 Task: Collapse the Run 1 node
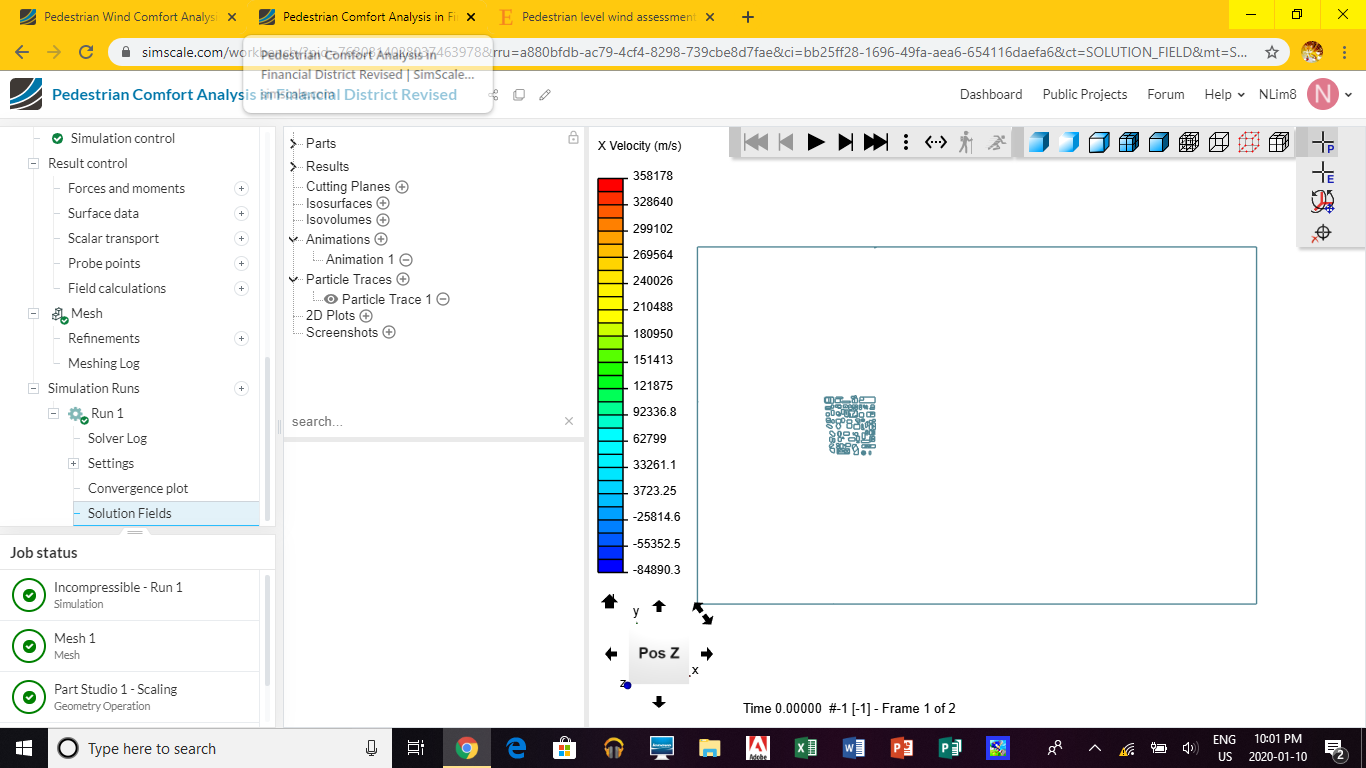(x=54, y=413)
